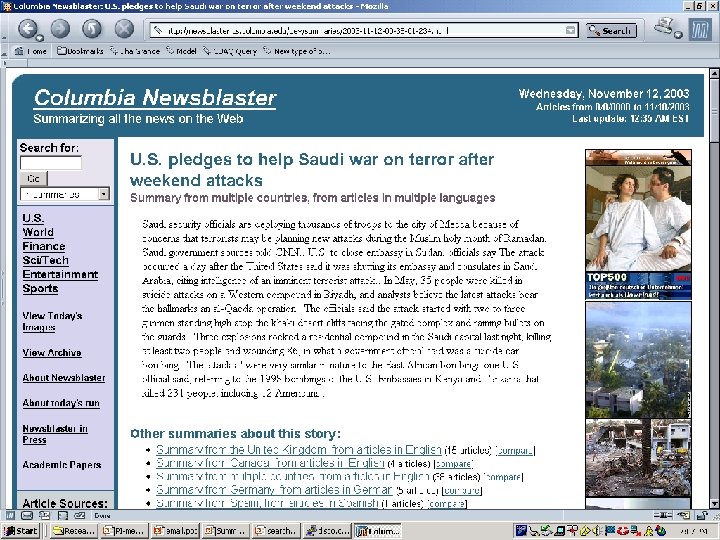The height and width of the screenshot is (540, 720).
Task: Click the destroyed buildings rubble photo
Action: tap(638, 457)
